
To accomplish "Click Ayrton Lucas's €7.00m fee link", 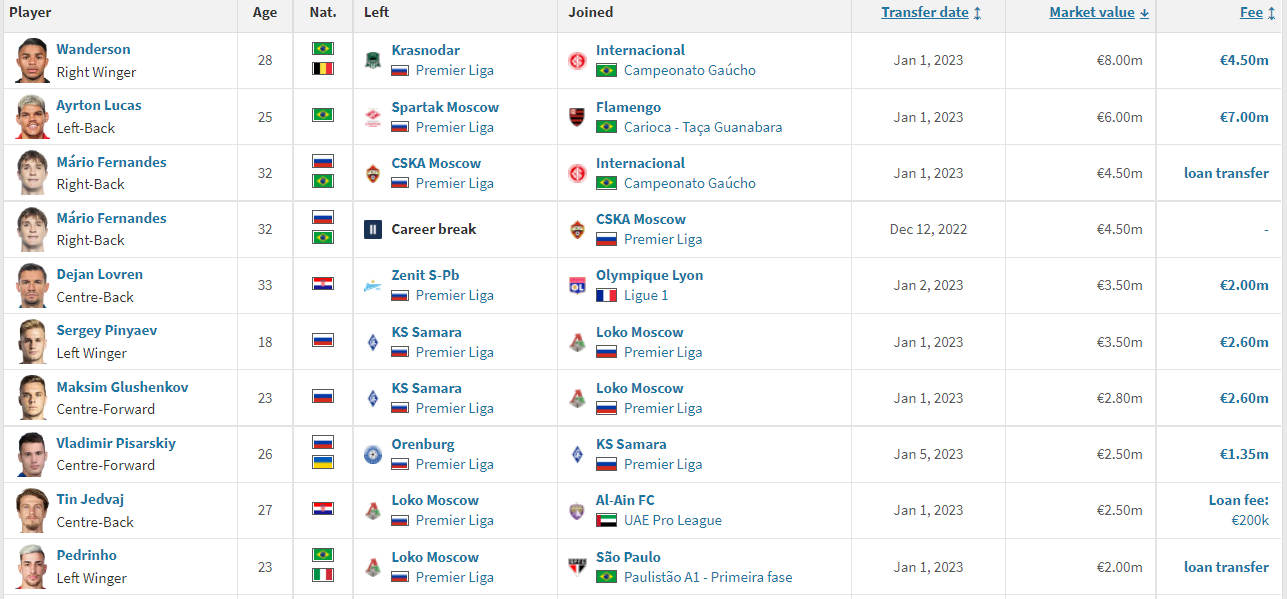I will click(1244, 117).
